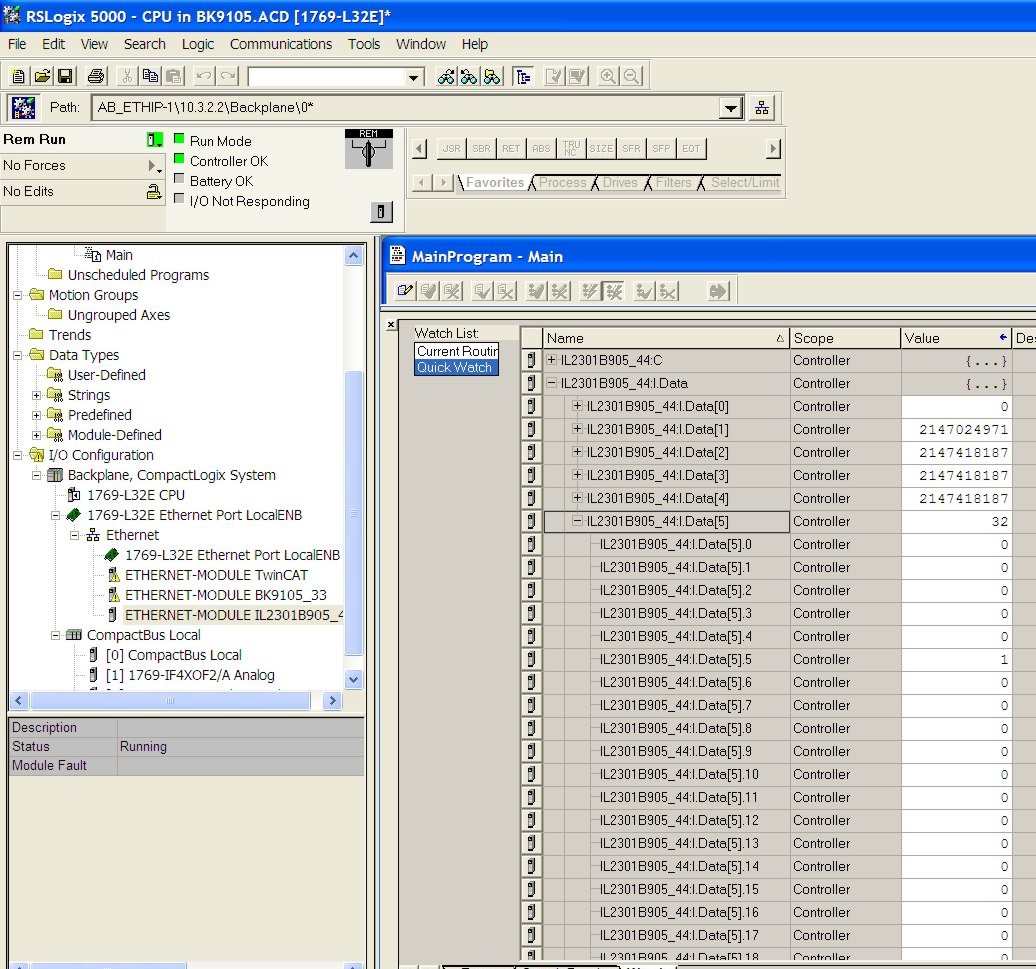The image size is (1036, 969).
Task: Open the No Forces dropdown arrow
Action: (x=153, y=165)
